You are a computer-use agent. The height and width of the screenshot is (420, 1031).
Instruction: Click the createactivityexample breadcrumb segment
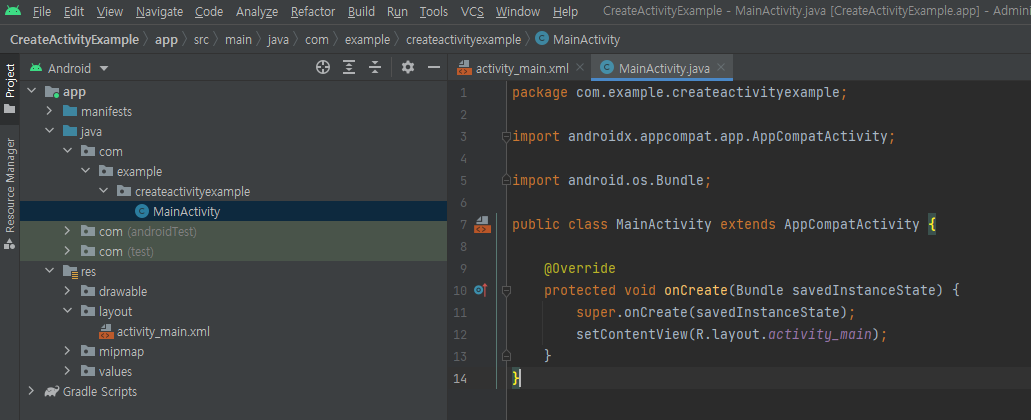464,39
